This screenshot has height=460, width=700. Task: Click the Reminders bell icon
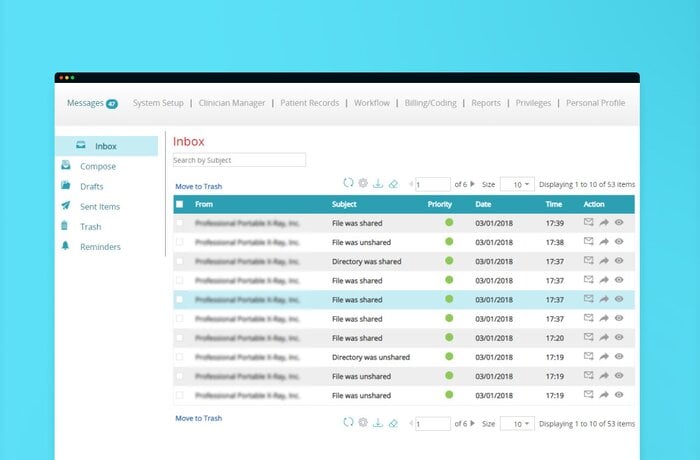(x=66, y=246)
